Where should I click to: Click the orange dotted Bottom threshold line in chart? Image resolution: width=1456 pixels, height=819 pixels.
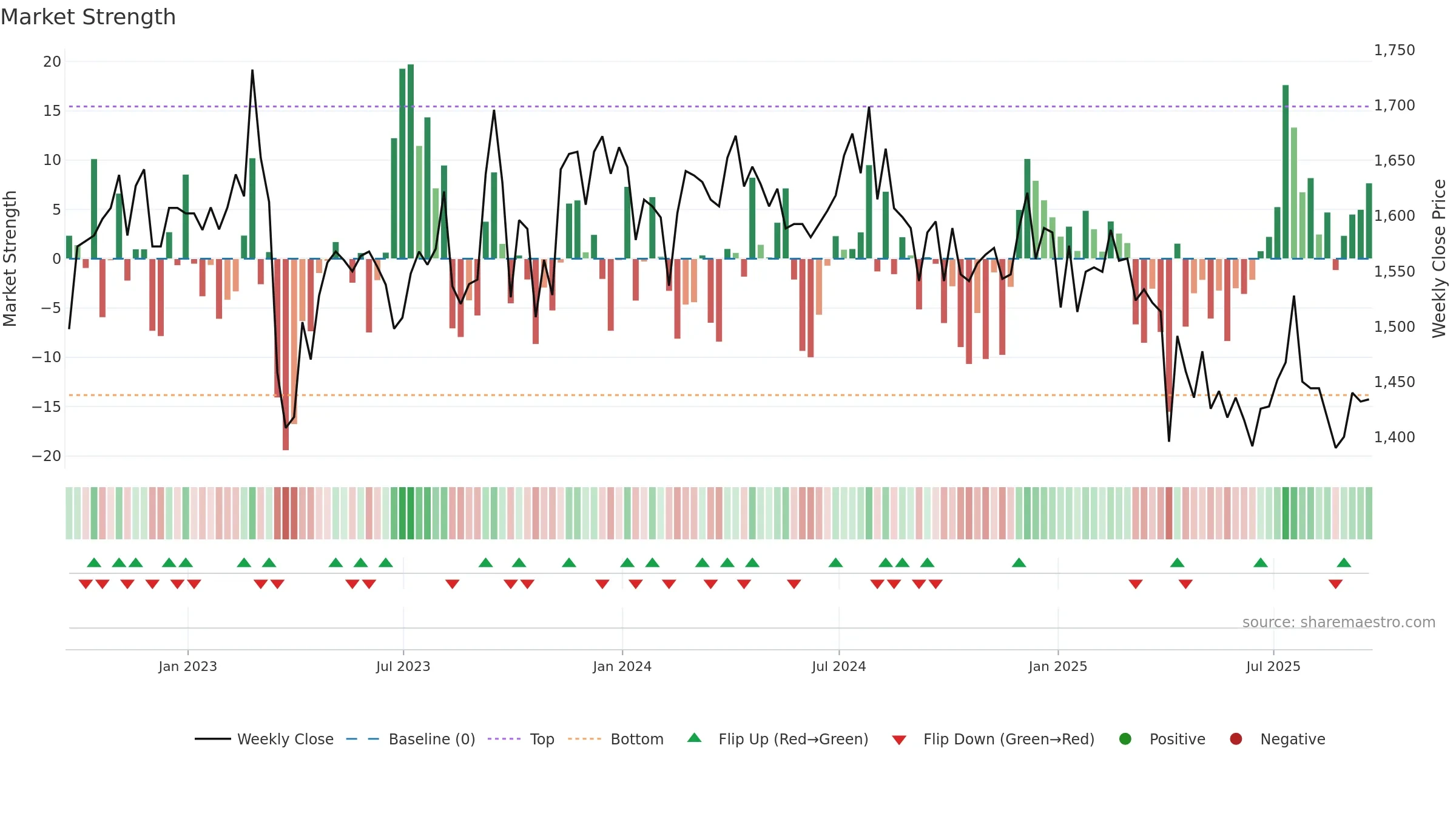point(719,396)
